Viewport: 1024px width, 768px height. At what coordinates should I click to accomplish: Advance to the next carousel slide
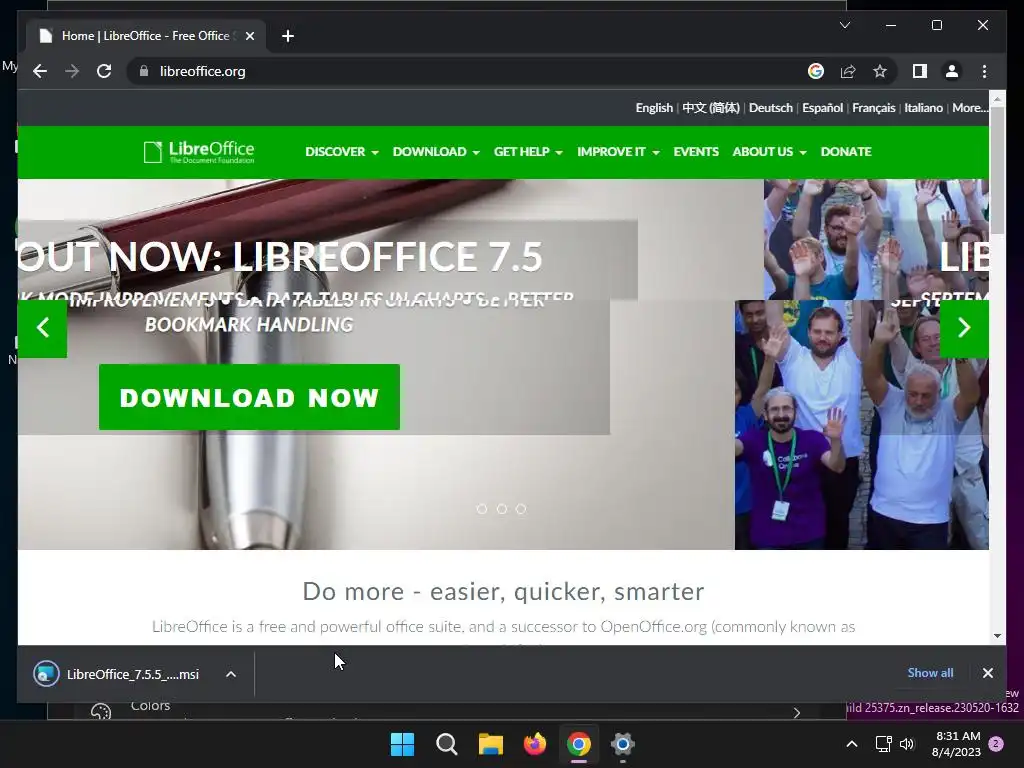point(964,327)
